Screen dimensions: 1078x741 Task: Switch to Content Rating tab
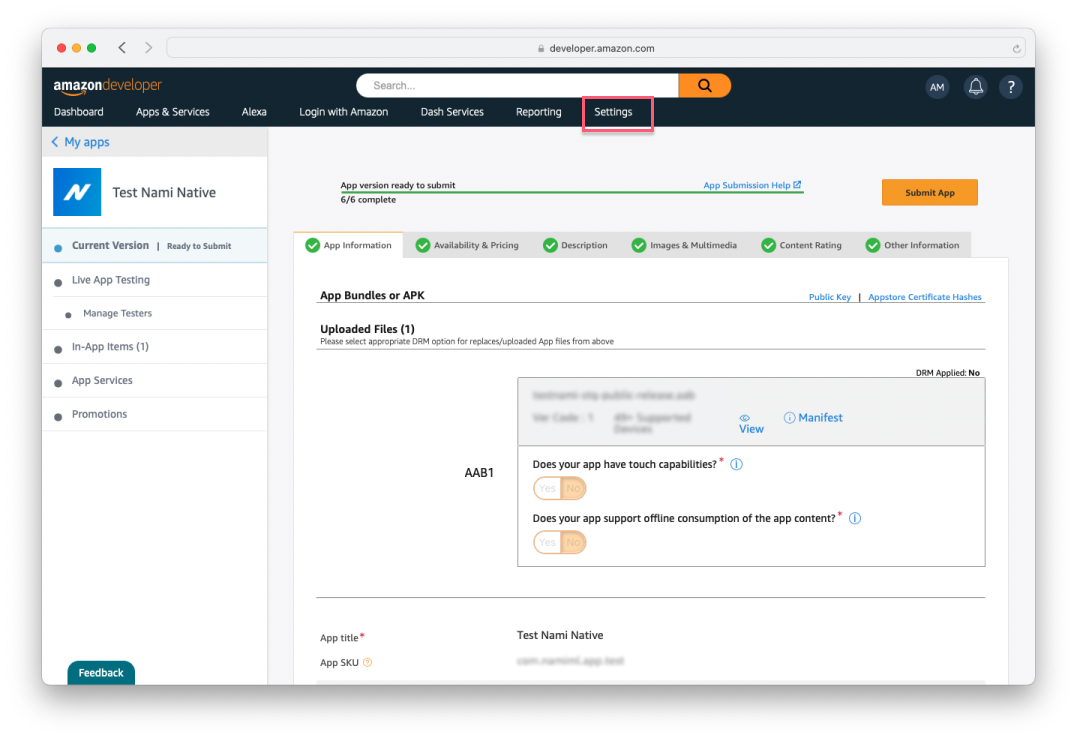[802, 245]
